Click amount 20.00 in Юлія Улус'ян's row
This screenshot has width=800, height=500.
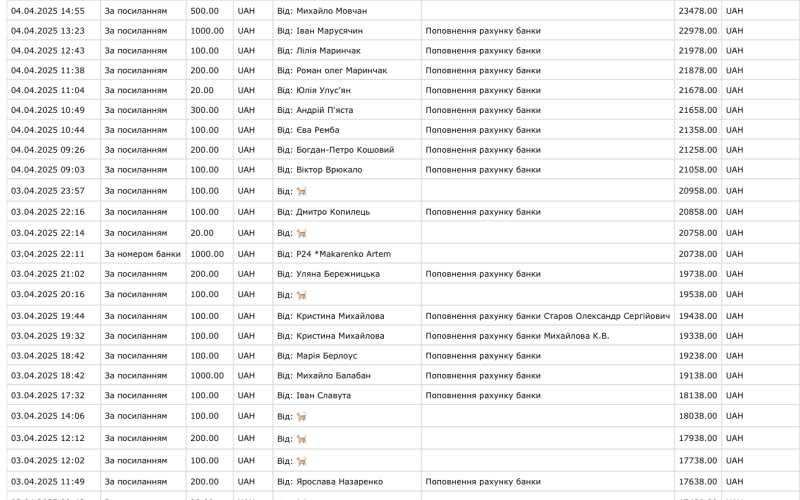coord(202,90)
